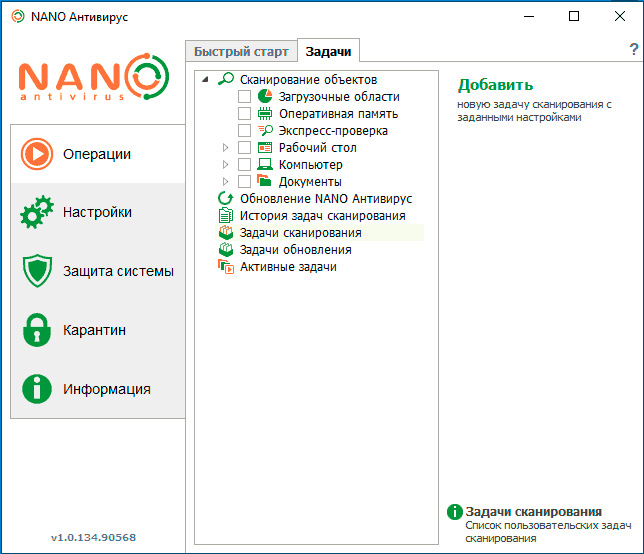Switch to the Быстрый старт tab

[242, 52]
